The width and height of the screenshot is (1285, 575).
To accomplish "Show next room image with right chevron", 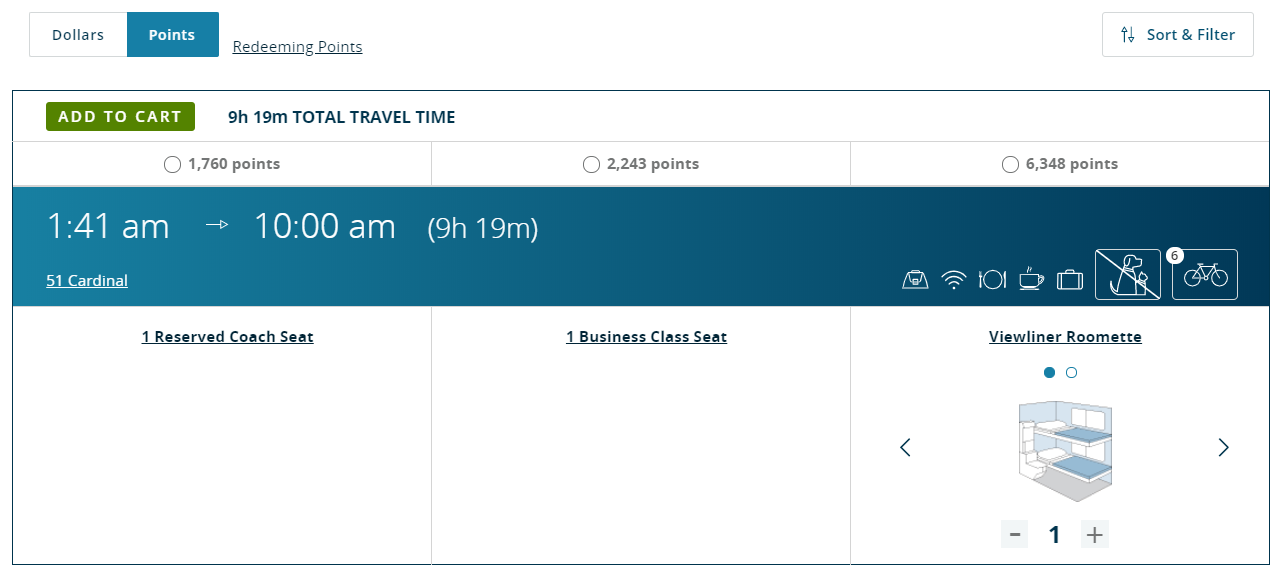I will pyautogui.click(x=1223, y=447).
